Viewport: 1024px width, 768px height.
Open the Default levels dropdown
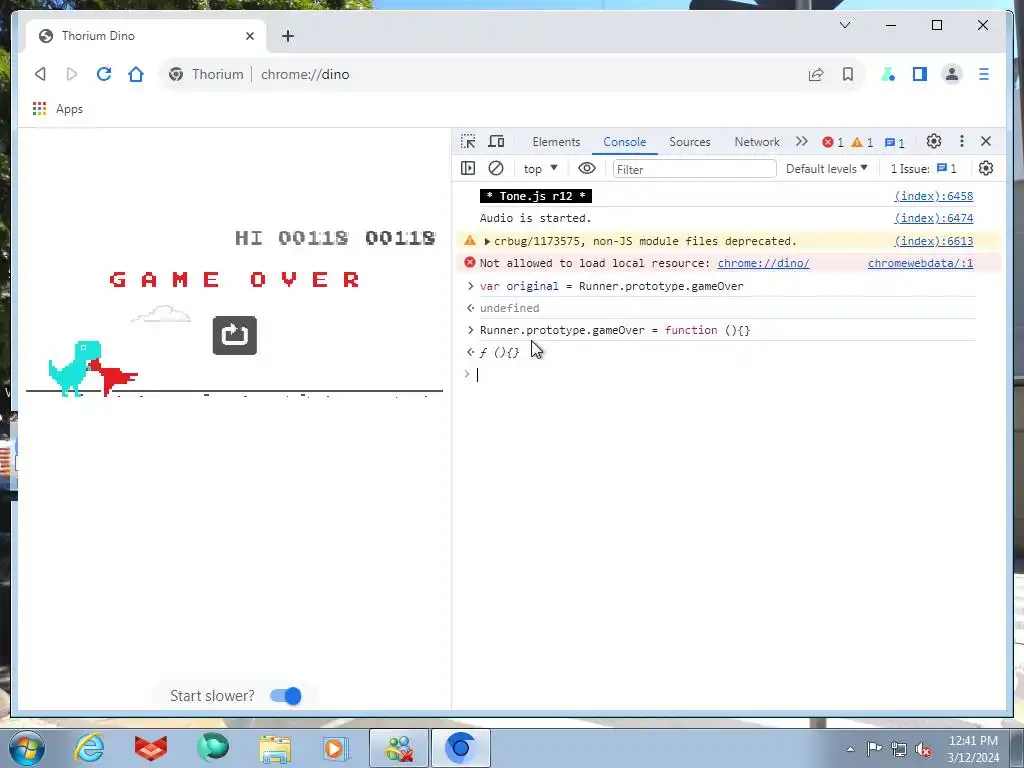coord(826,168)
